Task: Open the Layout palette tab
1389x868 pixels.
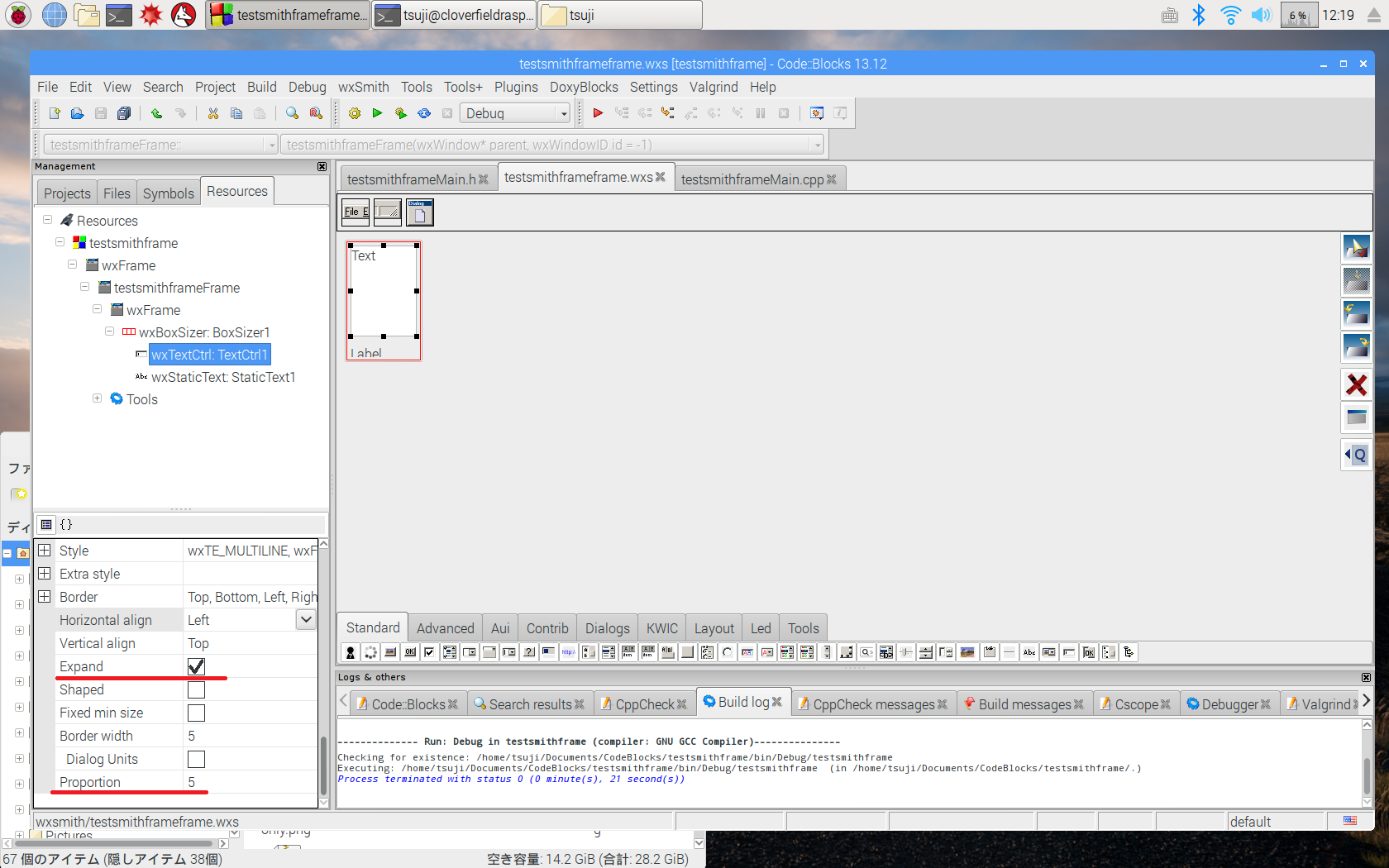Action: click(x=714, y=628)
